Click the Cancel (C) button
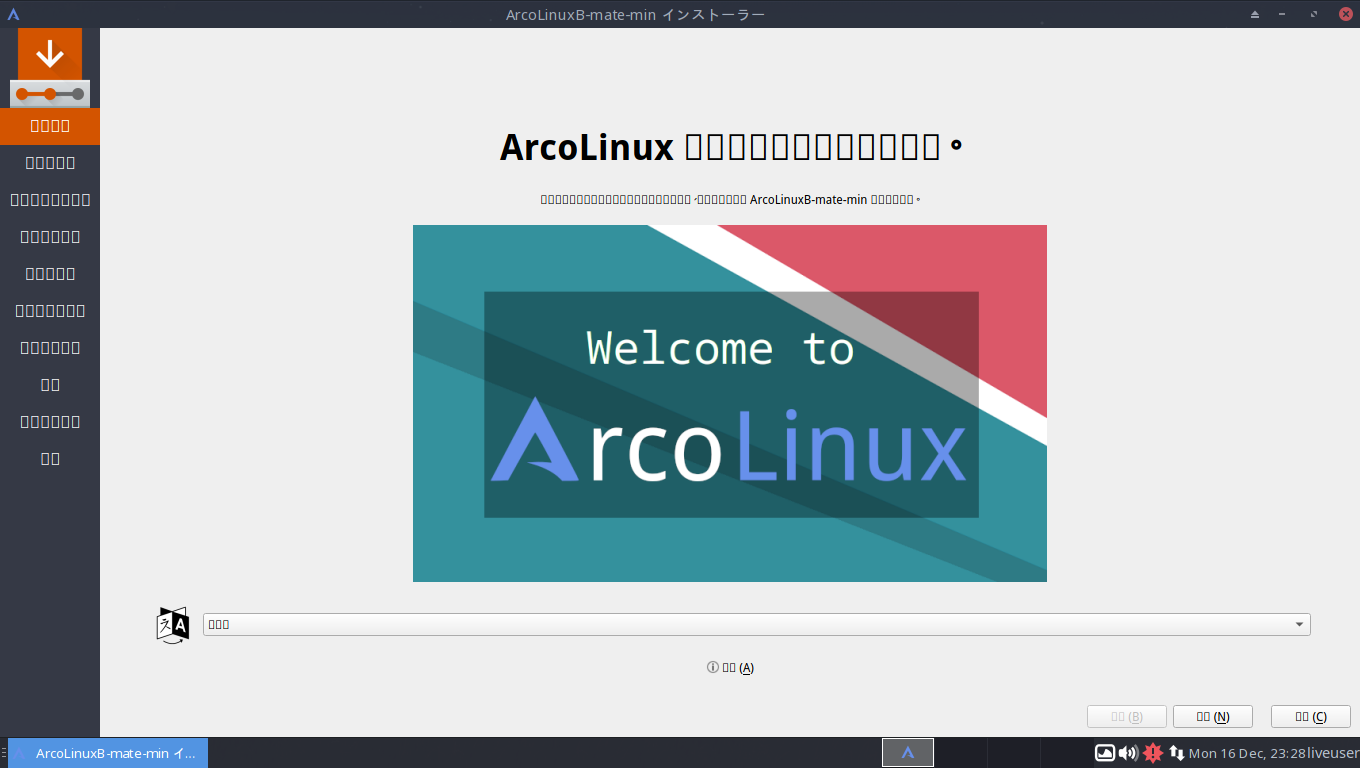 (1310, 717)
